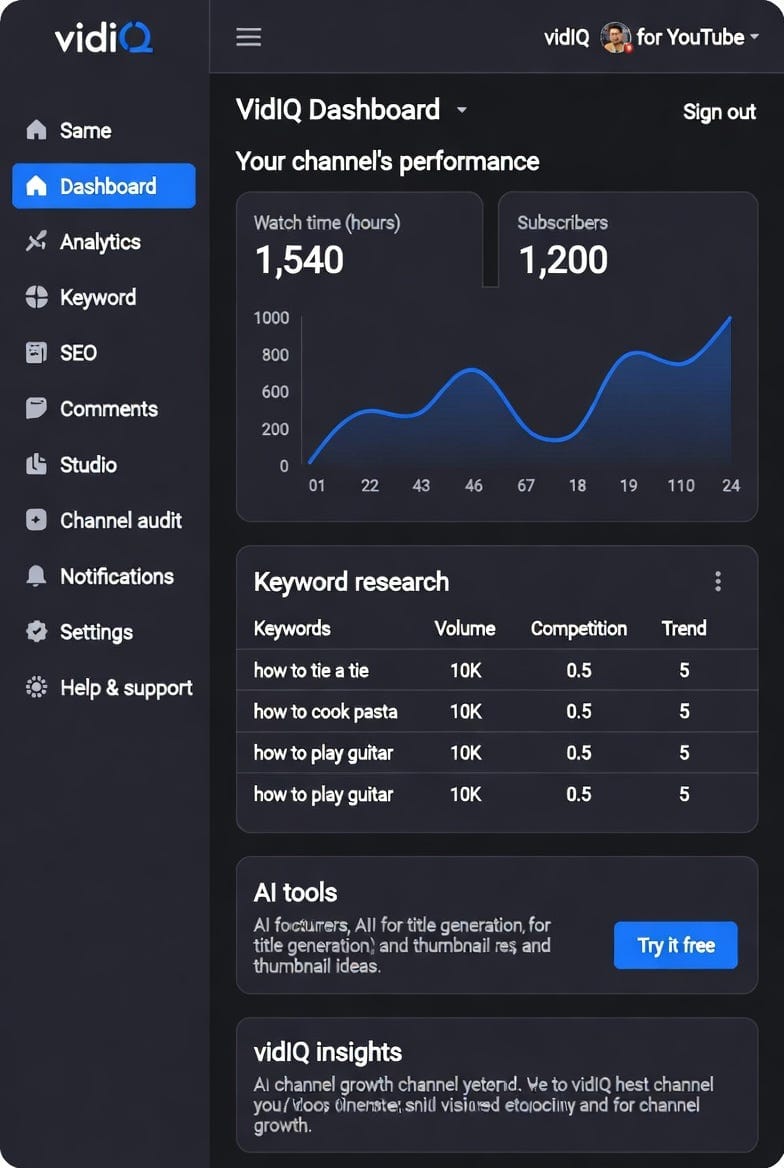Click the 1,540 watch time value
Viewport: 784px width, 1168px height.
[x=300, y=260]
